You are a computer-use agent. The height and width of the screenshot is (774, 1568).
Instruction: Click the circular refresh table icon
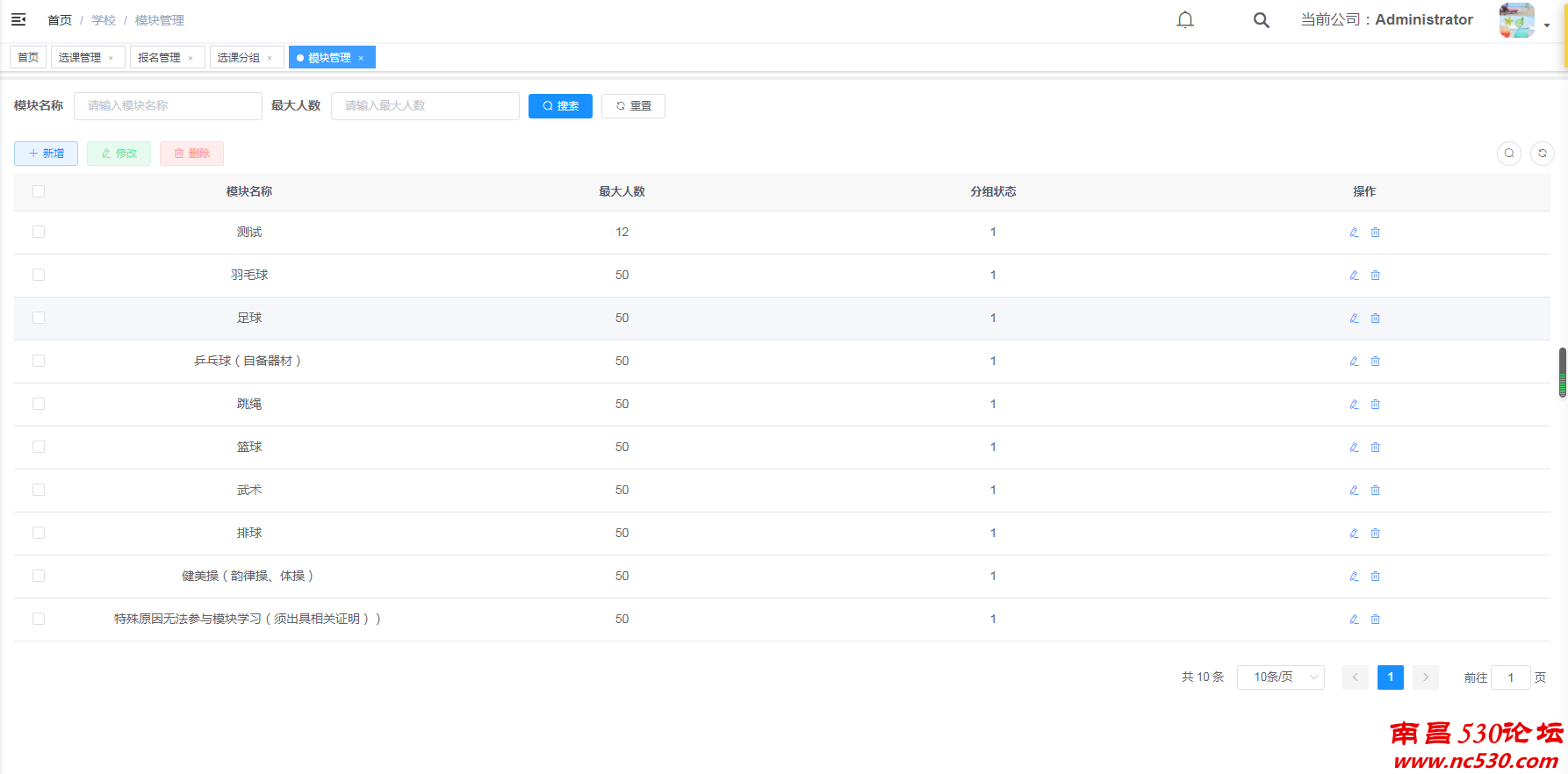[x=1542, y=154]
